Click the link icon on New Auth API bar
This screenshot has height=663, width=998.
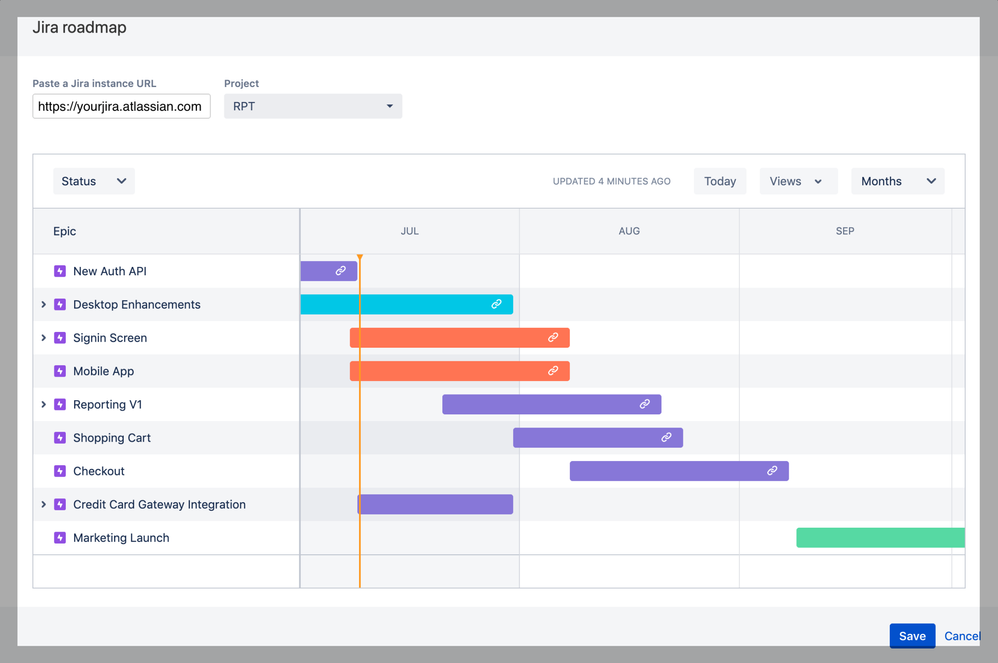pos(341,271)
